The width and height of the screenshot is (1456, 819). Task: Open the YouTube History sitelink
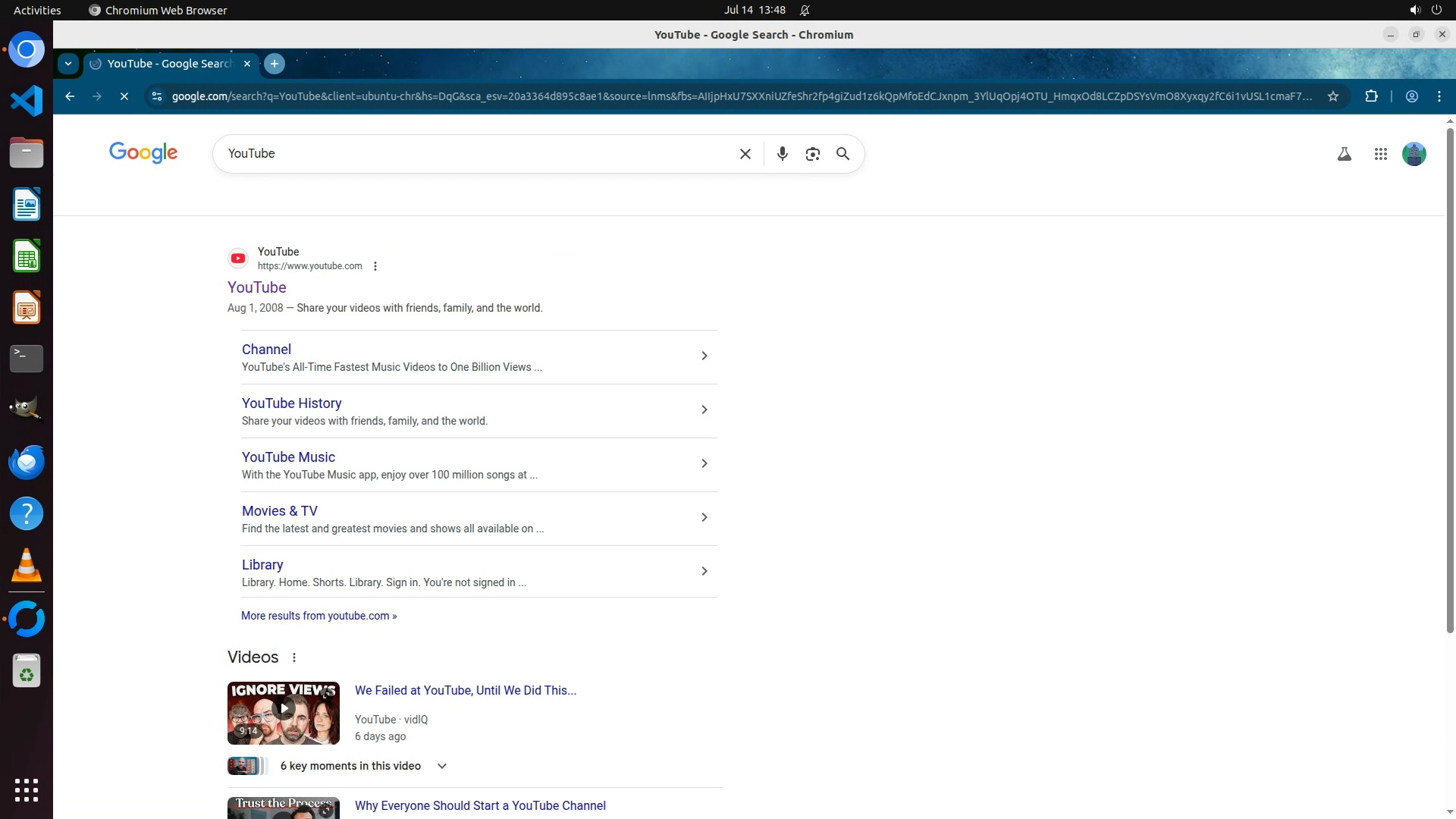pyautogui.click(x=291, y=403)
